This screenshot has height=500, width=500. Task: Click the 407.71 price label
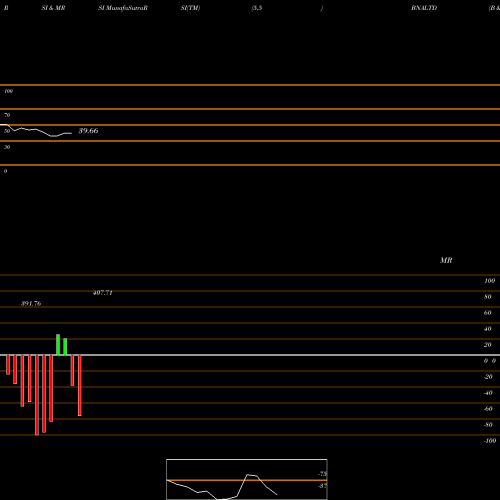tap(103, 293)
